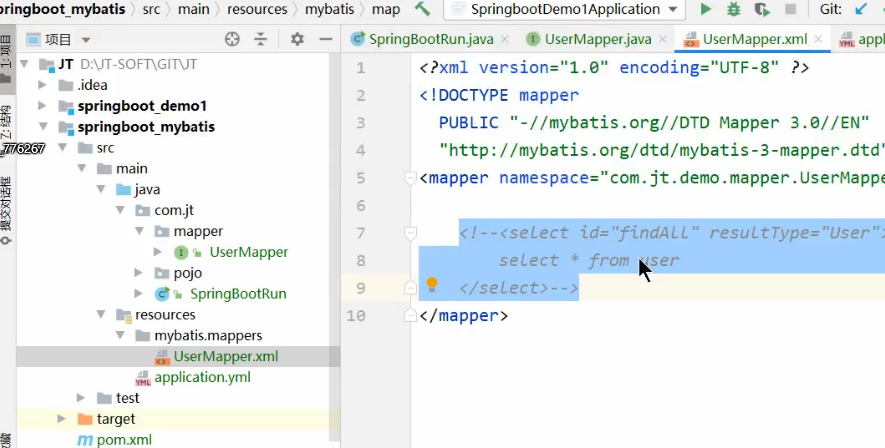This screenshot has height=448, width=885.
Task: Collapse the springboot_mybatis module
Action: 43,127
